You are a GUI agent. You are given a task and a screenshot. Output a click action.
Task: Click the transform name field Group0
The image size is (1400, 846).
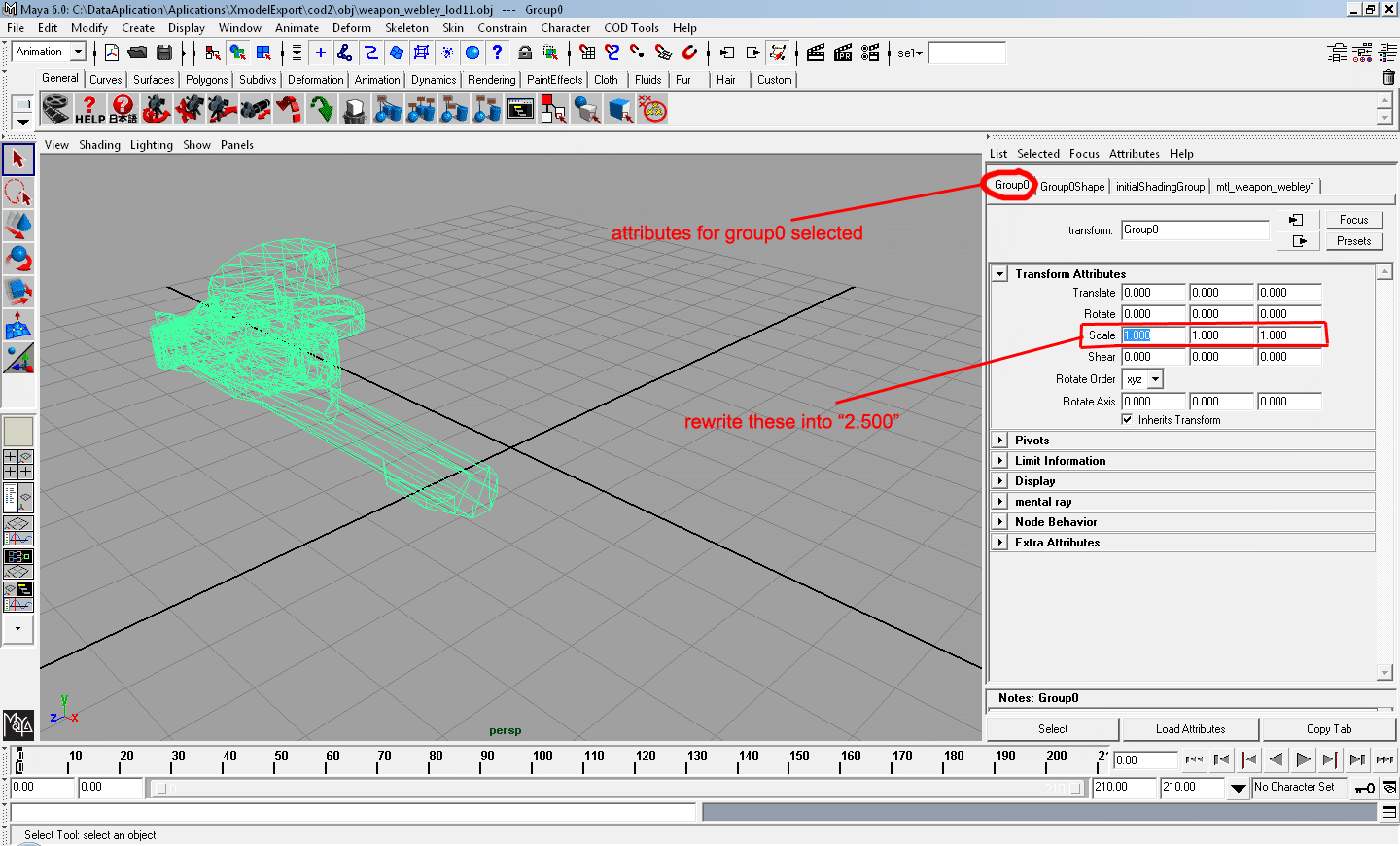1195,230
